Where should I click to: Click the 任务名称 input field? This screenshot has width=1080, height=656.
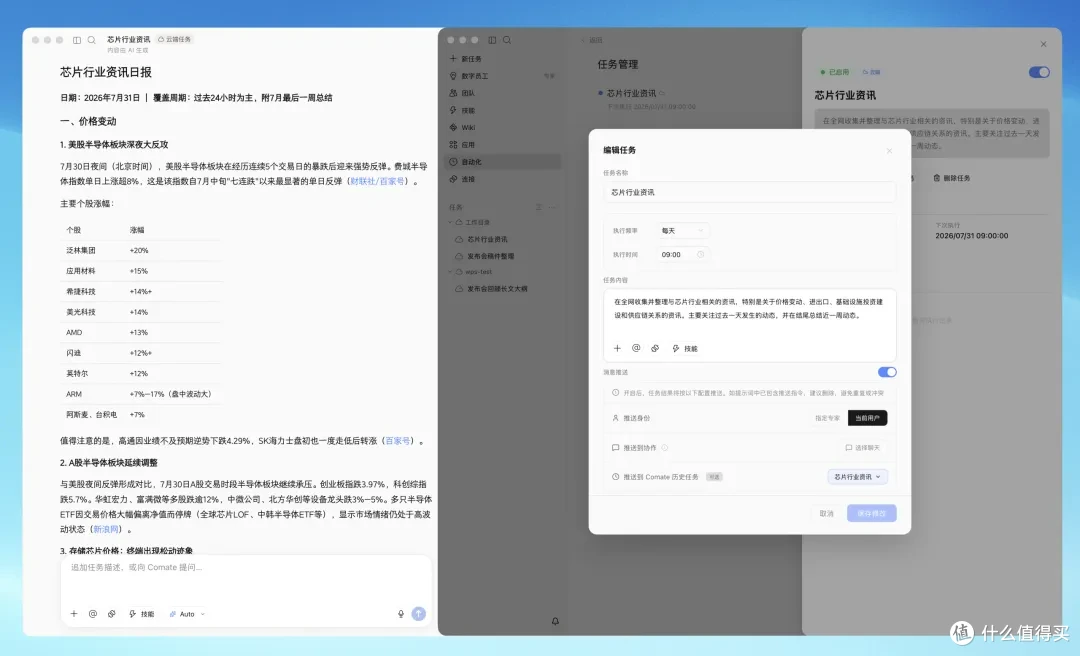tap(749, 192)
